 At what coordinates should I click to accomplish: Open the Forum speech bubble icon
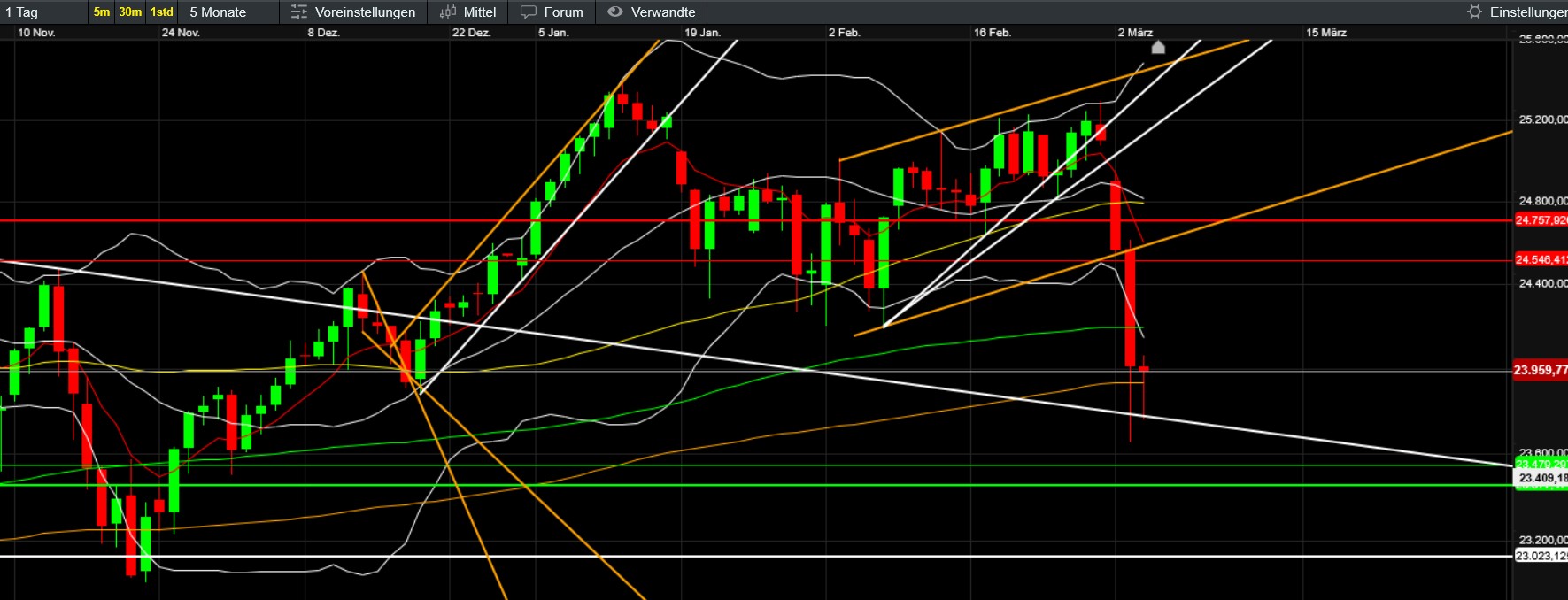pyautogui.click(x=529, y=12)
